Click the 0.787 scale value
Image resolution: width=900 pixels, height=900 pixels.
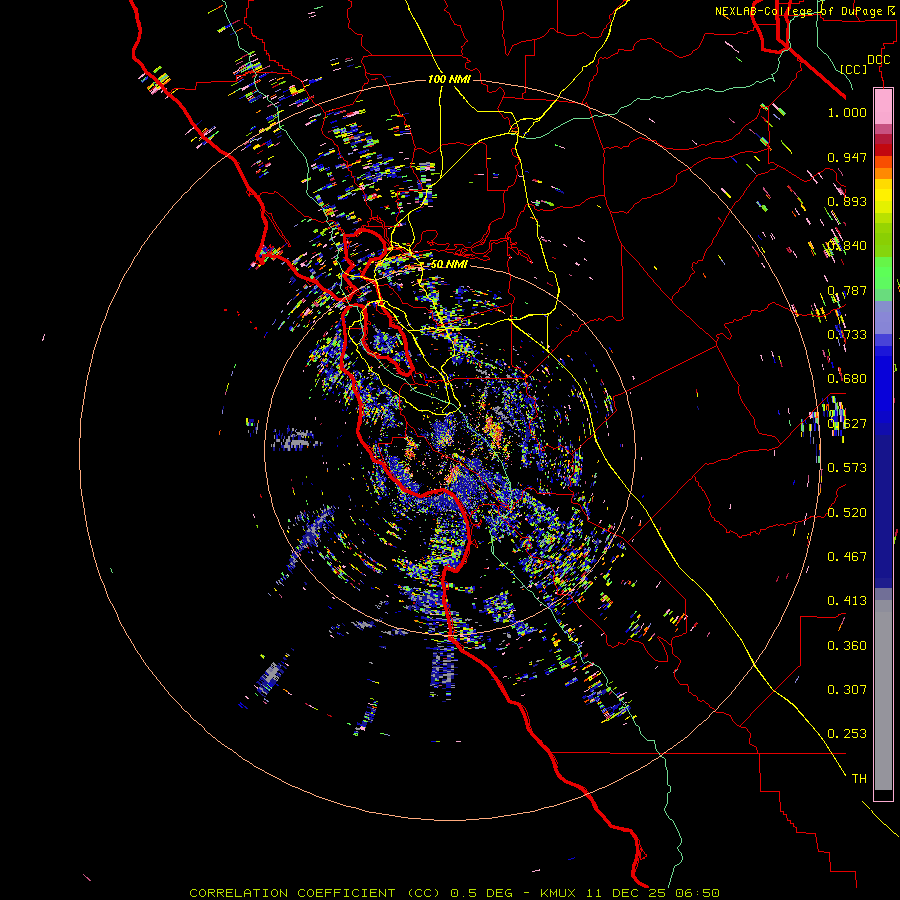(x=847, y=290)
